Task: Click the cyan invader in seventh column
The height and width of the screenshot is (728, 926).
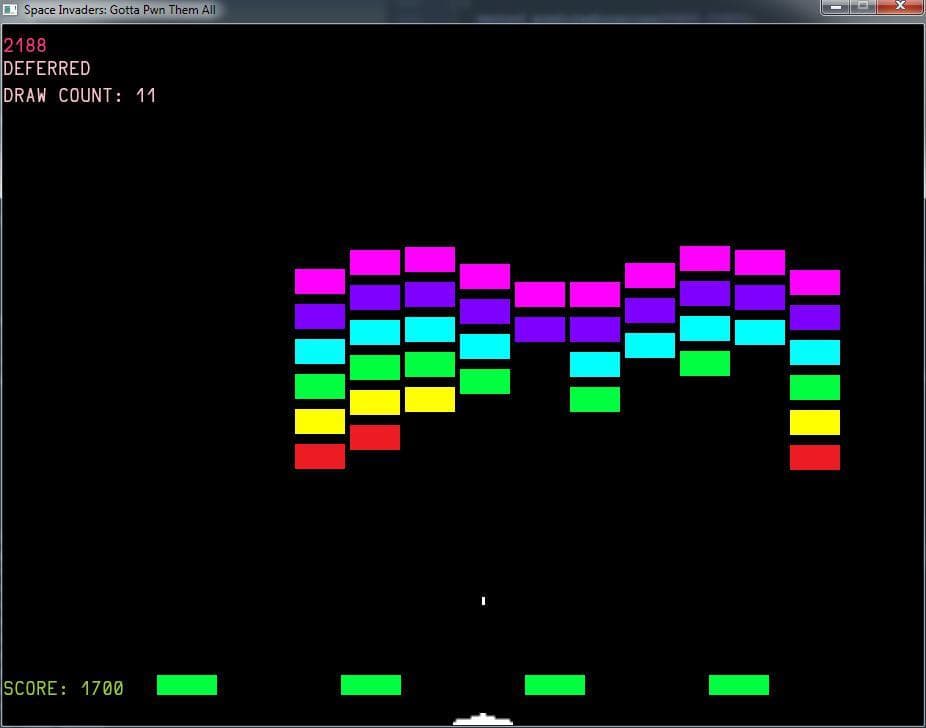Action: click(650, 345)
